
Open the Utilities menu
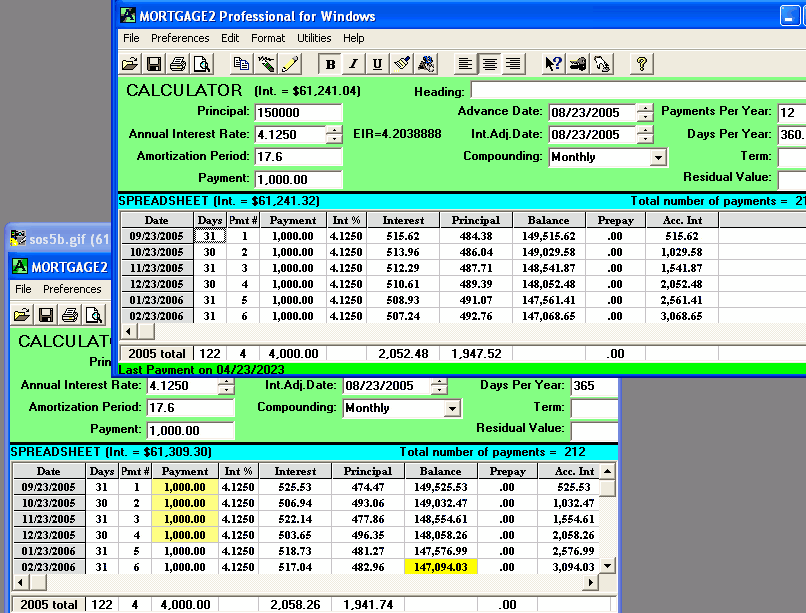[x=314, y=38]
